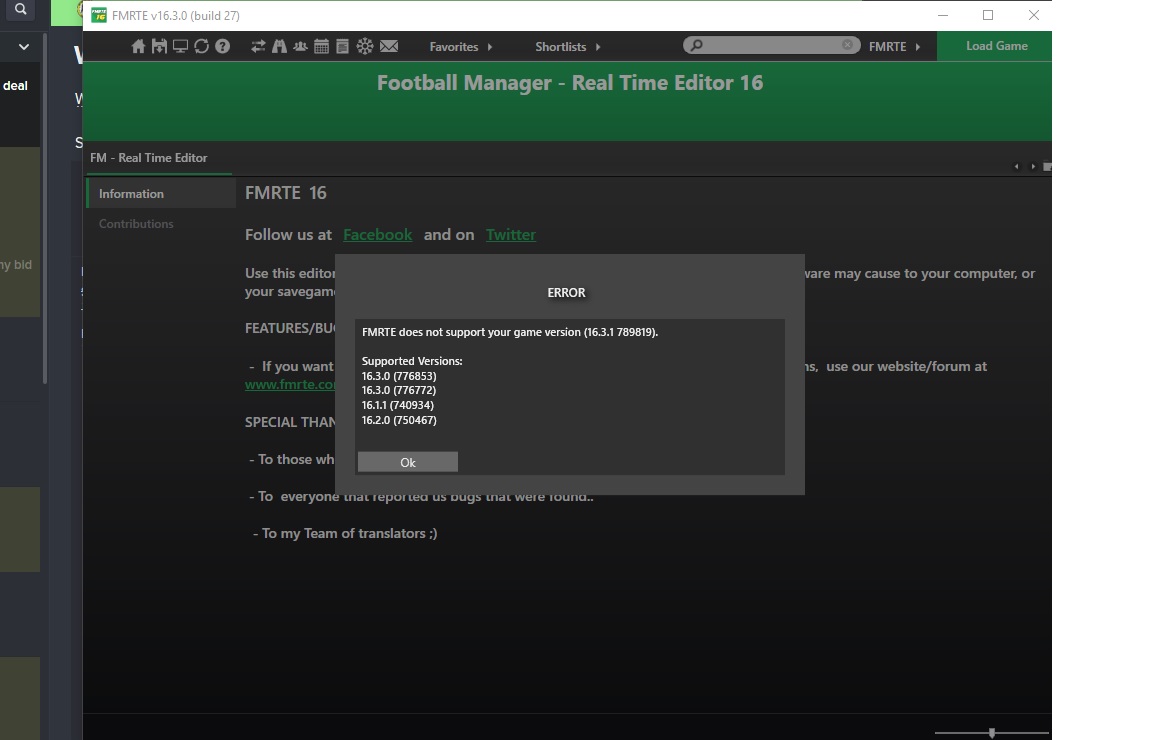Click the unsupported game version error message

tap(510, 332)
